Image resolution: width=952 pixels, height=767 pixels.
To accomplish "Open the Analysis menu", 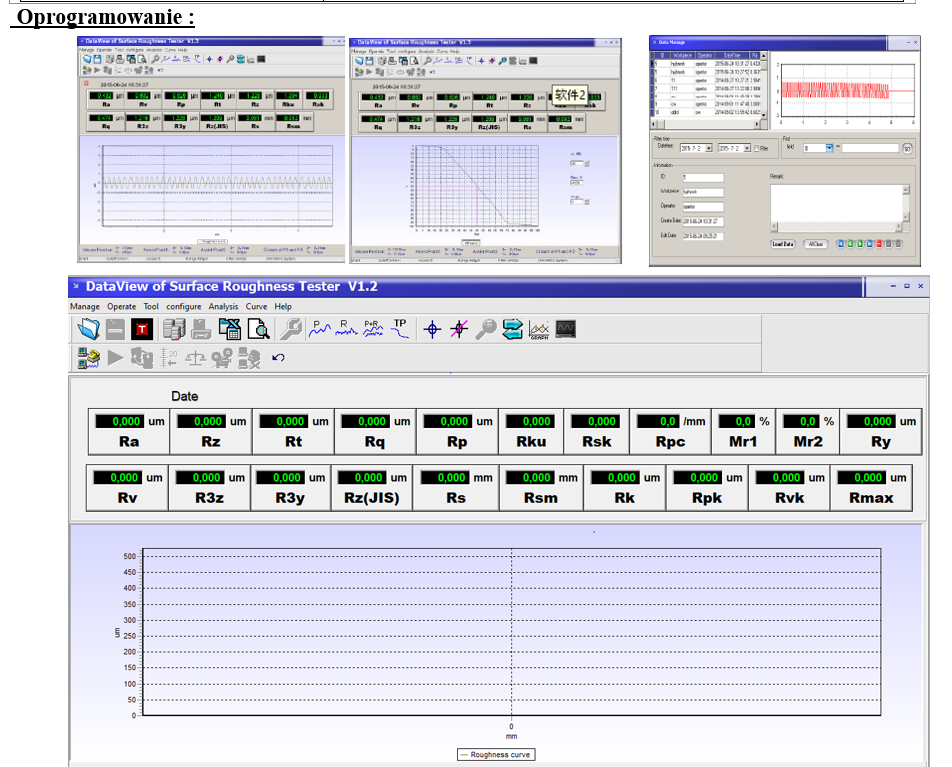I will click(x=223, y=306).
